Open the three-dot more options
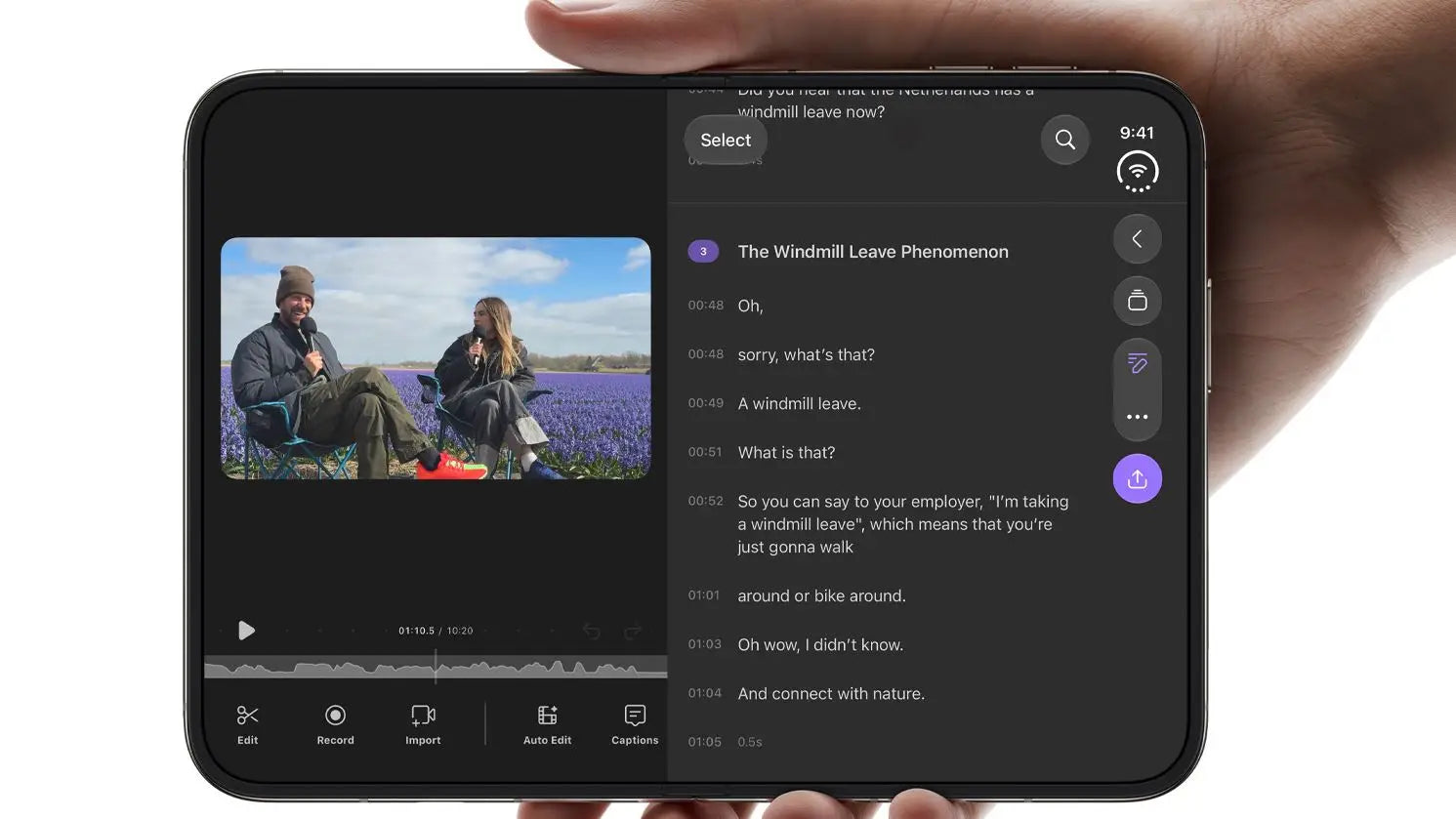Viewport: 1456px width, 819px height. pos(1137,417)
